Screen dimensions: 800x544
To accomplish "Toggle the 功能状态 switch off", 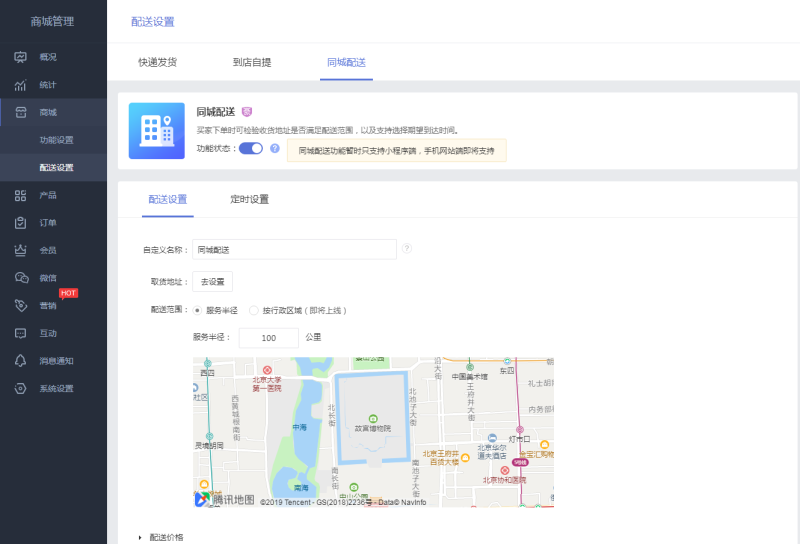I will click(x=250, y=148).
